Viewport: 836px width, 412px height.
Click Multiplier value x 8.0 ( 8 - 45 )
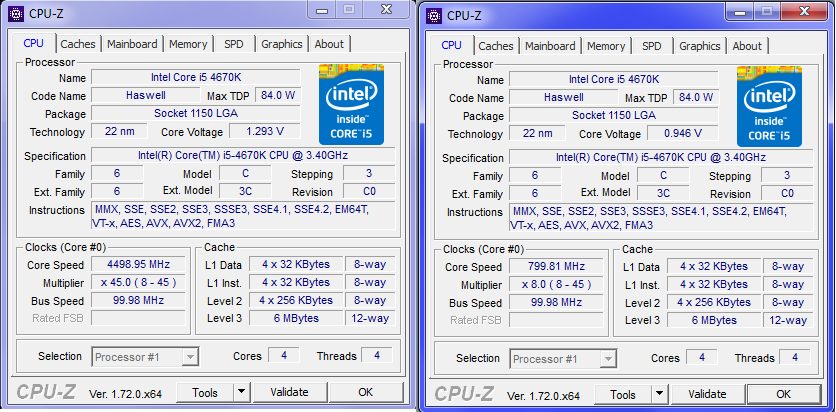click(x=557, y=285)
